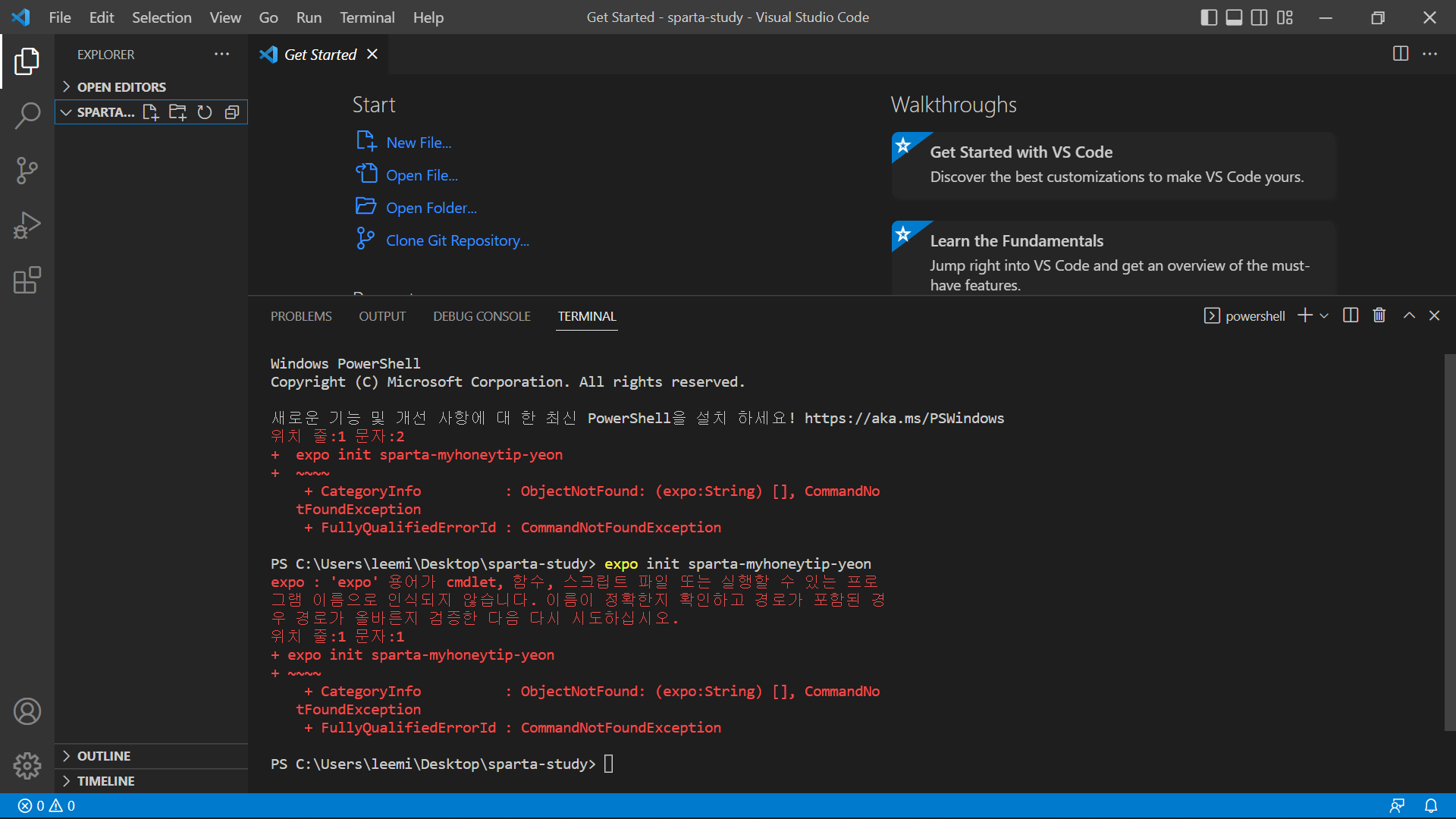The image size is (1456, 819).
Task: Open the Source Control view
Action: point(27,171)
